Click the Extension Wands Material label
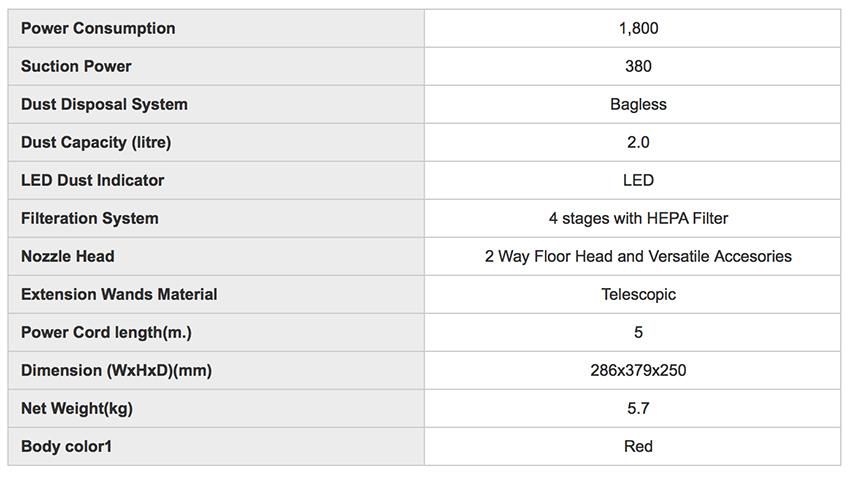 point(119,294)
